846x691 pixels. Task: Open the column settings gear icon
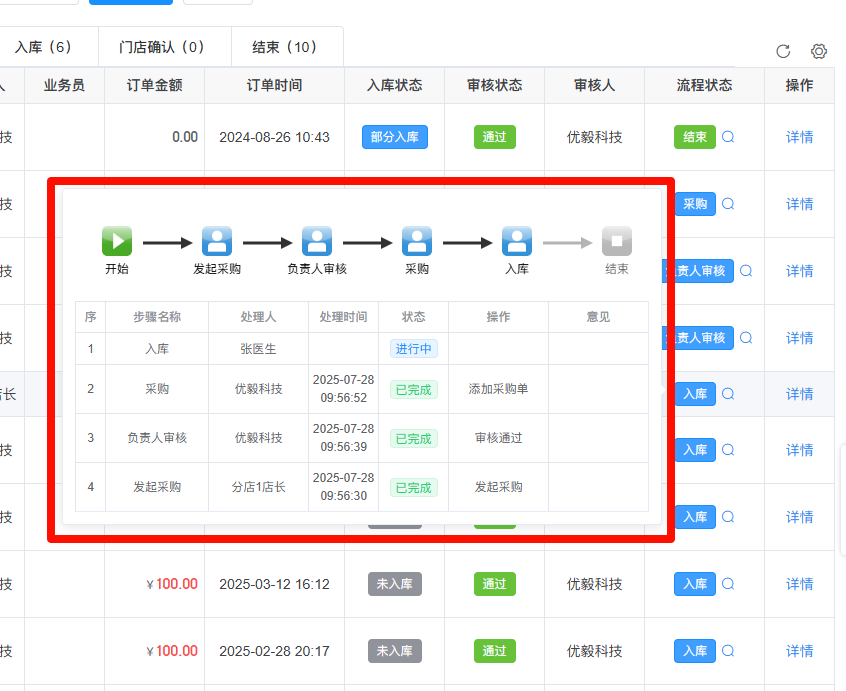pyautogui.click(x=819, y=51)
